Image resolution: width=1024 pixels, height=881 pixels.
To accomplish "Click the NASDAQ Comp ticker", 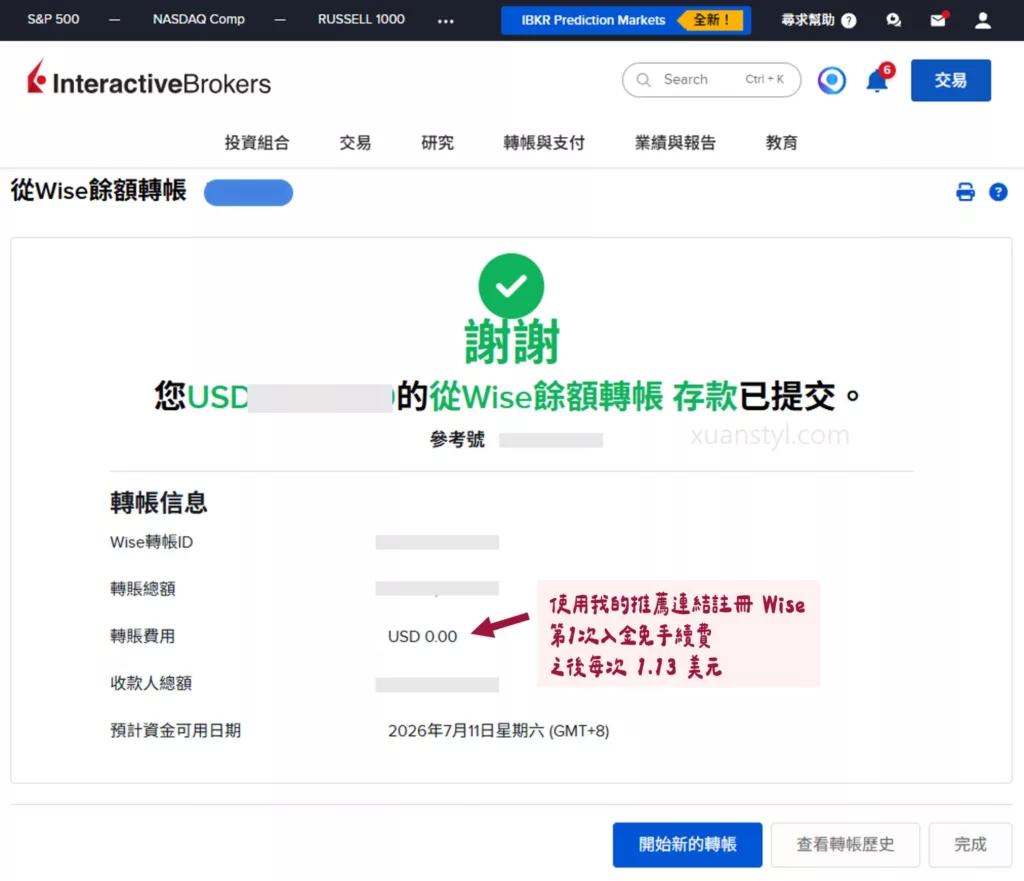I will (199, 19).
